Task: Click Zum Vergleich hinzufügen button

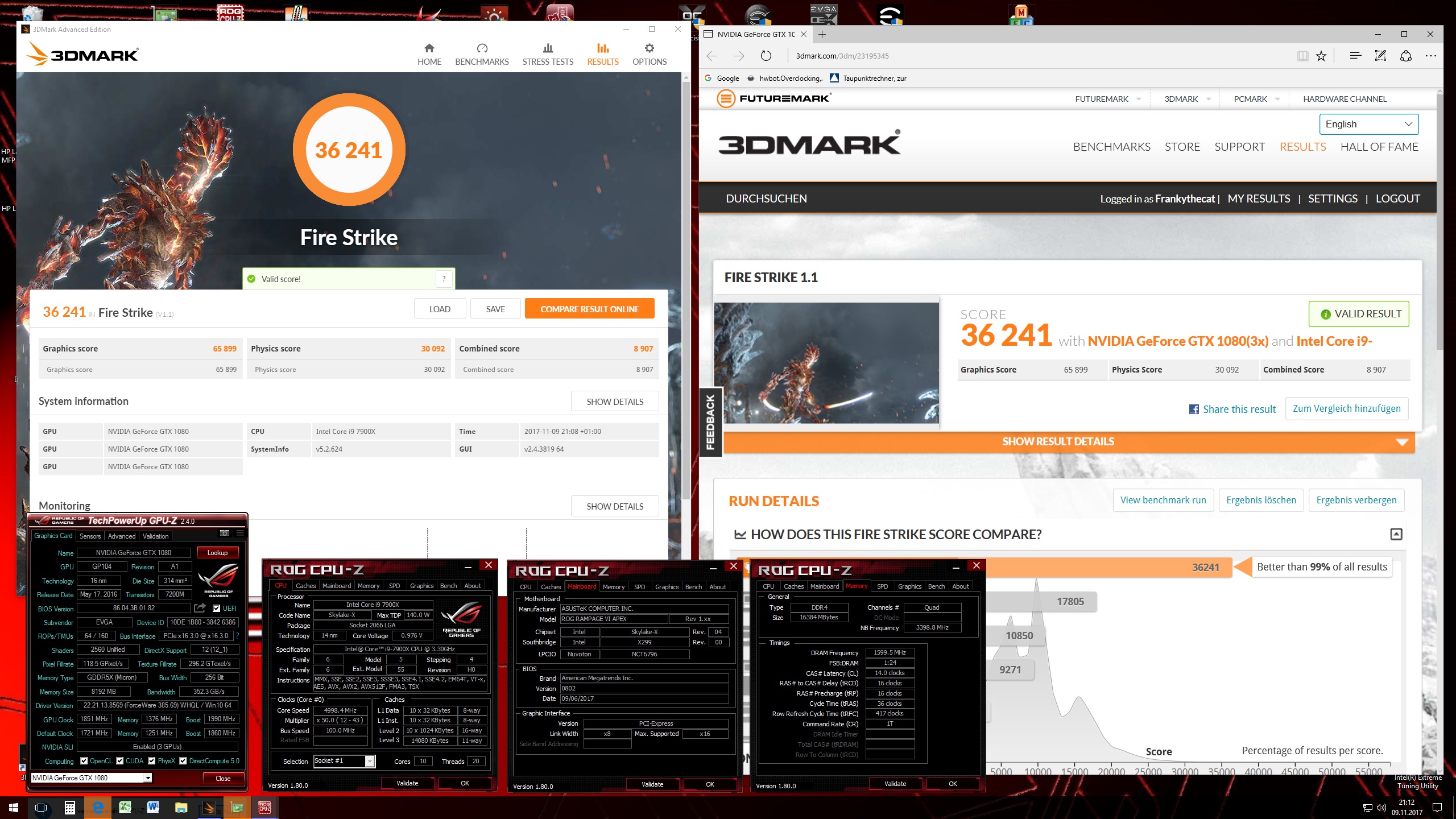Action: tap(1346, 408)
